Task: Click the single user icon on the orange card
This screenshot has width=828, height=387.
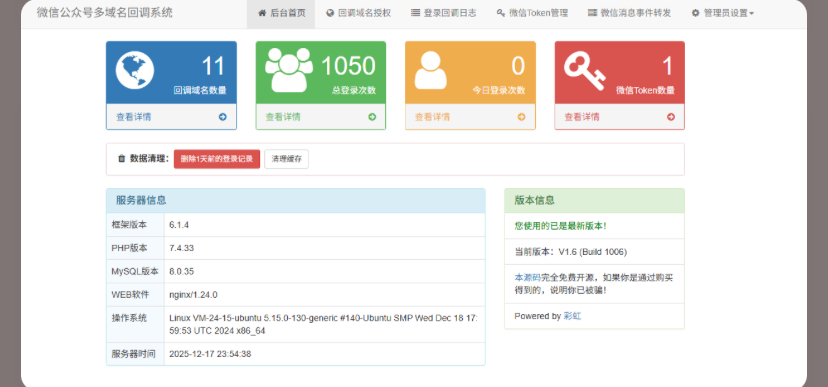Action: tap(430, 70)
